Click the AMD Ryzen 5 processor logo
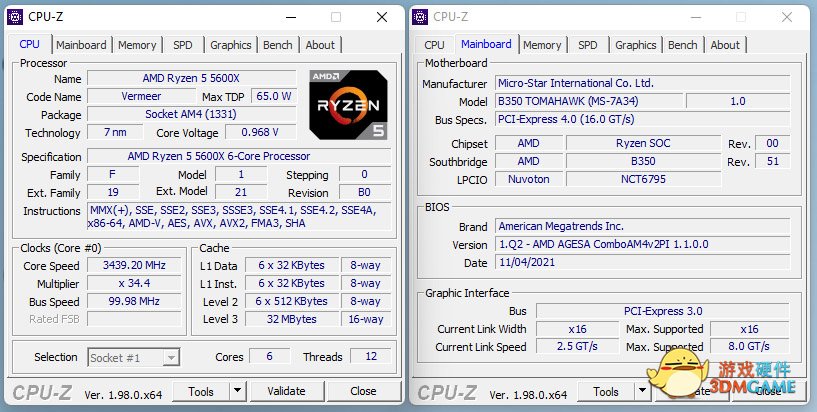This screenshot has height=412, width=817. click(348, 105)
